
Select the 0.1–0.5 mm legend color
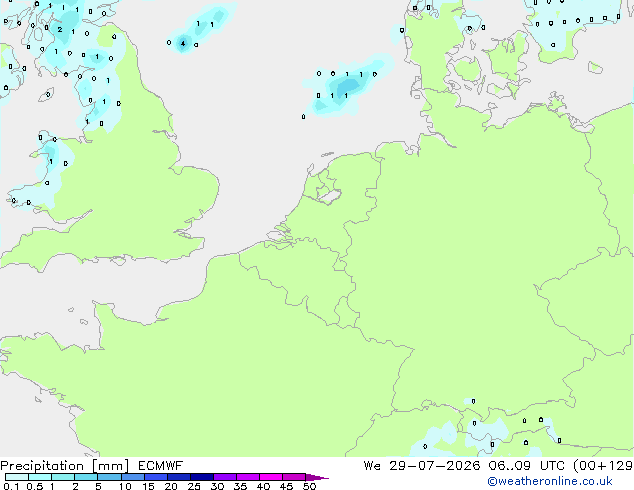tap(17, 477)
